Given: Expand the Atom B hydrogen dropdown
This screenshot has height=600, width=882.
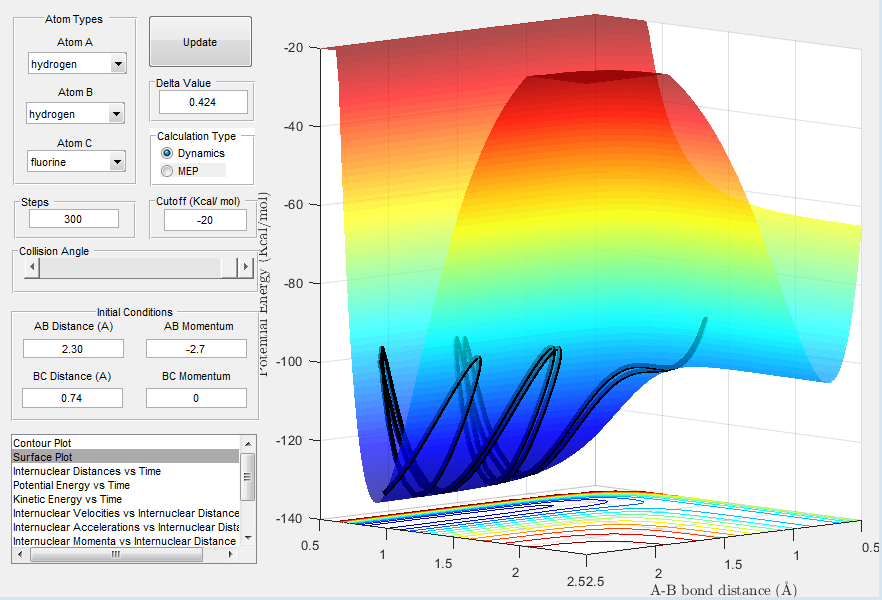Looking at the screenshot, I should click(x=75, y=114).
